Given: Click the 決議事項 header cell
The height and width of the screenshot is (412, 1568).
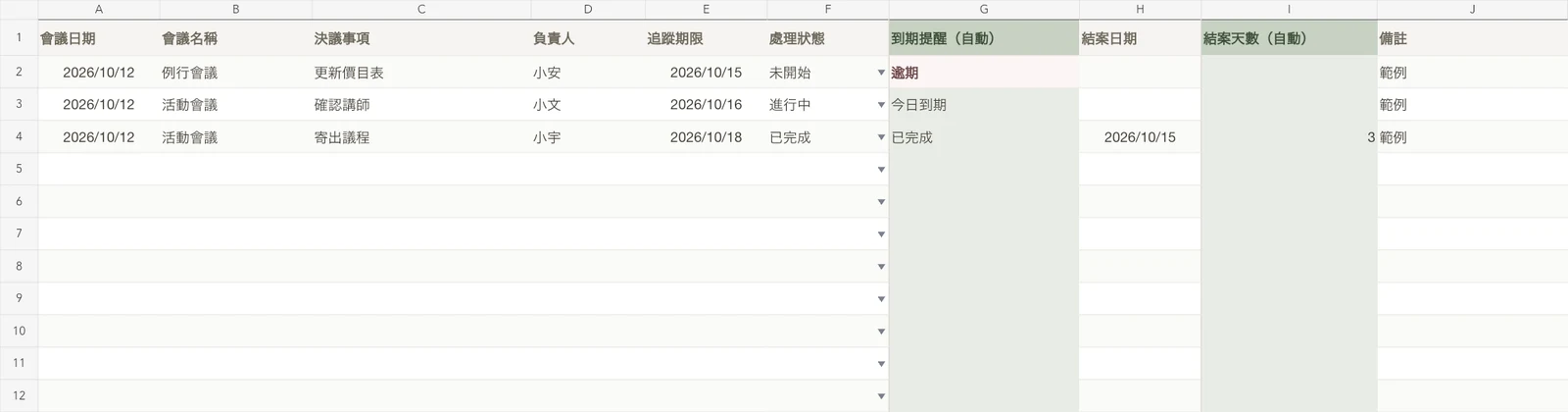Looking at the screenshot, I should [x=421, y=38].
